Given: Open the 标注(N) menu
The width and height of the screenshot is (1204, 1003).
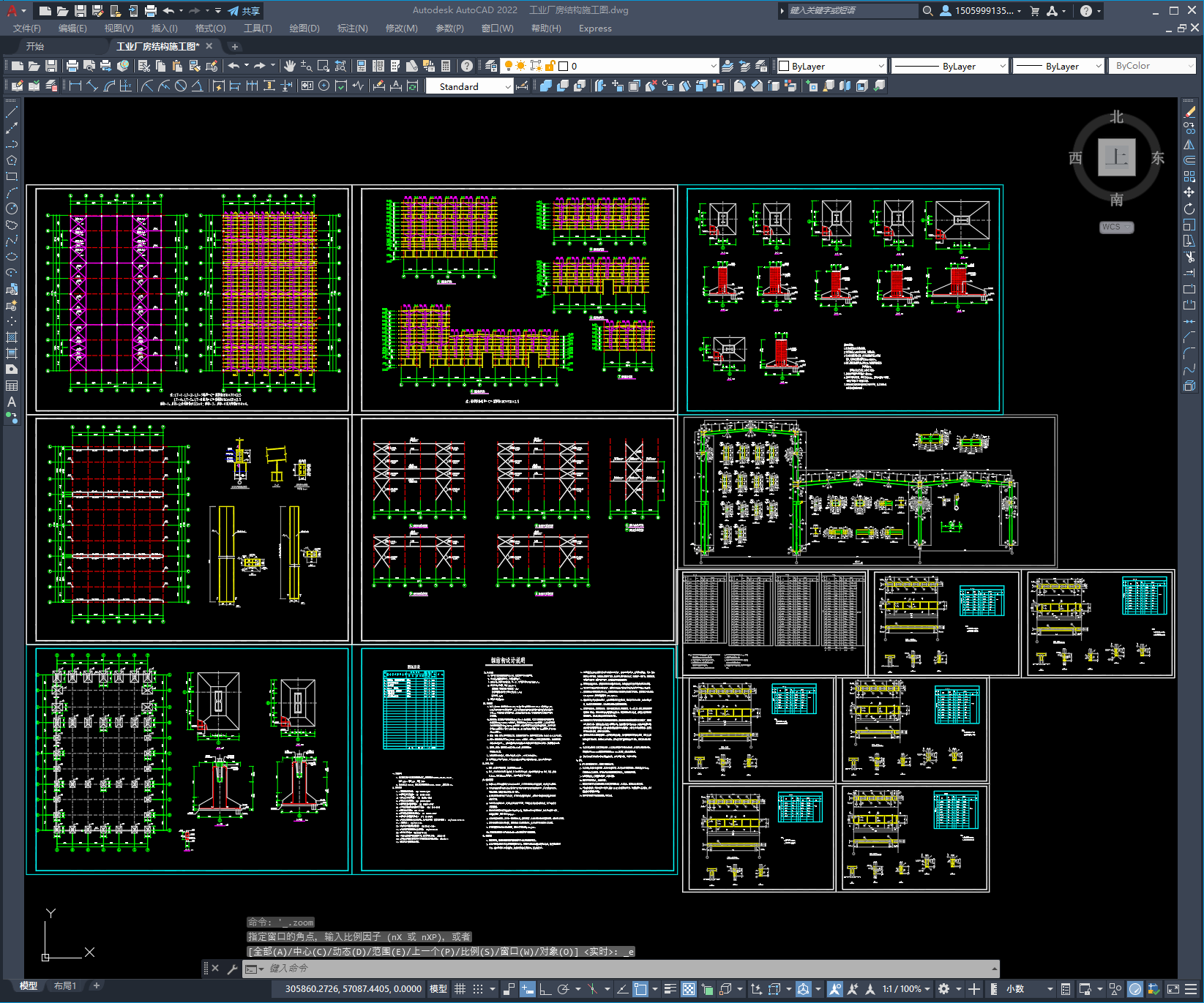Looking at the screenshot, I should (x=352, y=29).
